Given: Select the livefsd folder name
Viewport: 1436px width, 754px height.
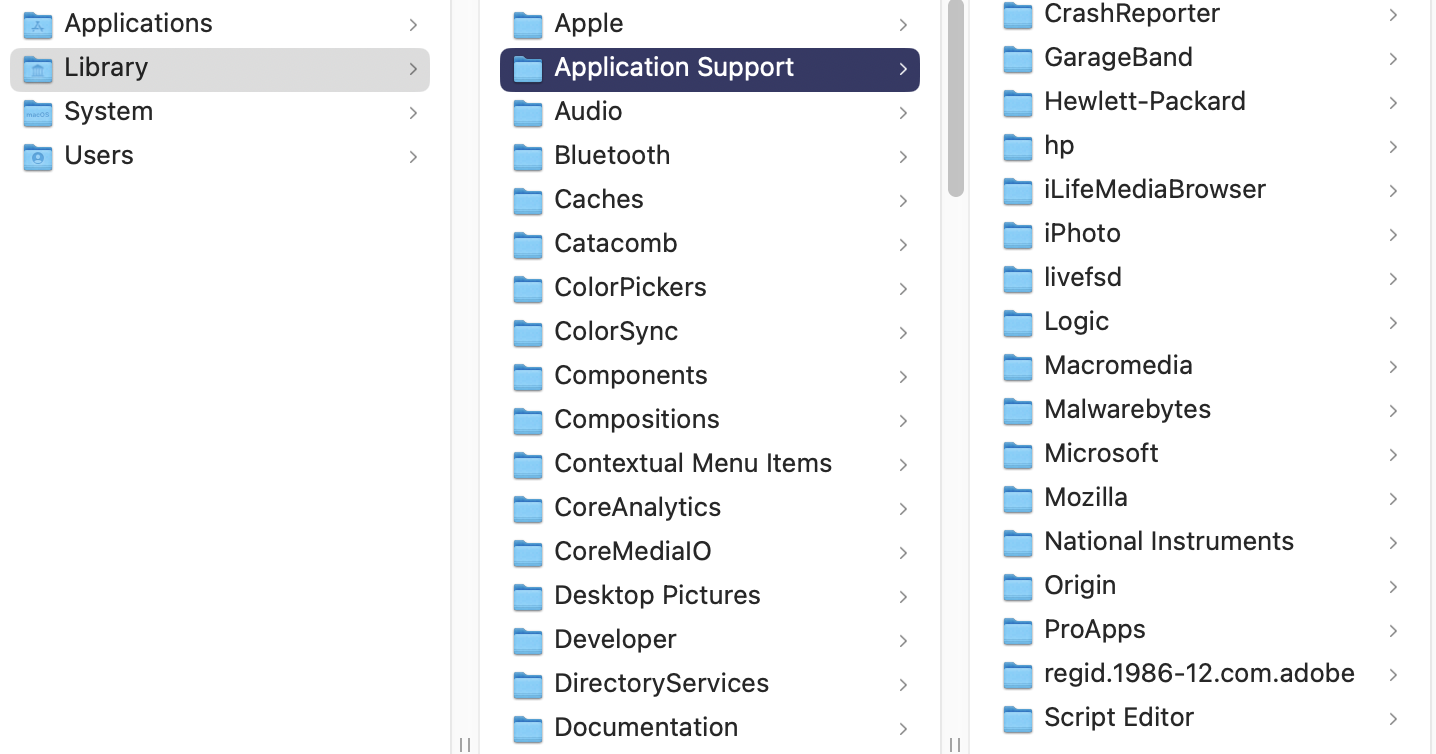Looking at the screenshot, I should pos(1083,277).
